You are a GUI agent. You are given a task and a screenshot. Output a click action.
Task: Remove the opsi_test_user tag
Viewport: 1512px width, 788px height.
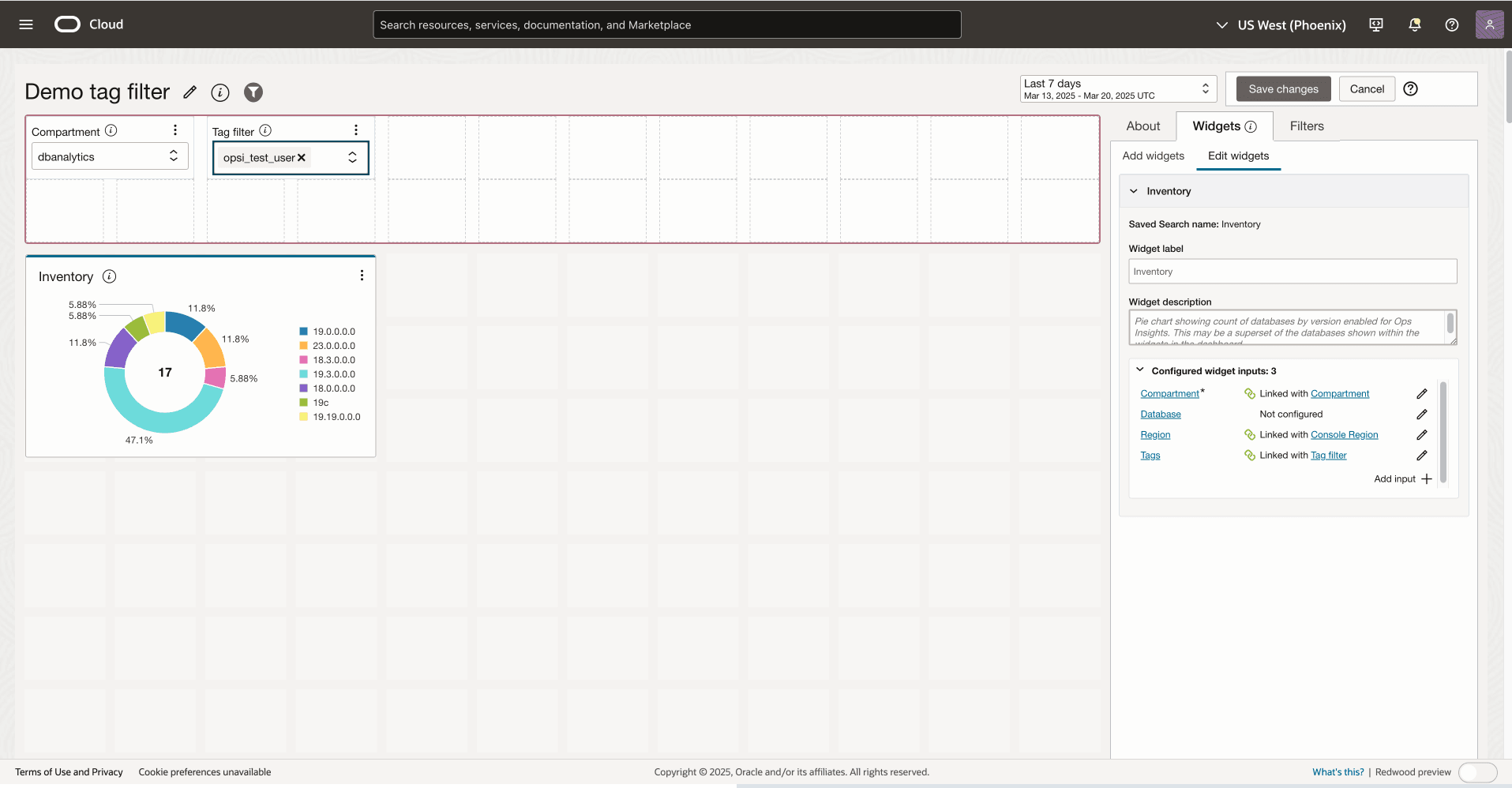302,158
